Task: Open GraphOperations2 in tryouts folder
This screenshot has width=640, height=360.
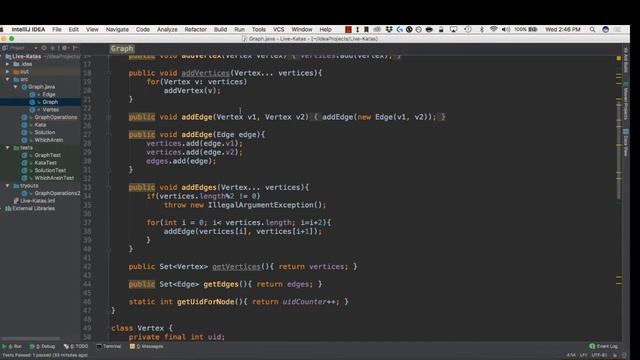Action: click(57, 193)
